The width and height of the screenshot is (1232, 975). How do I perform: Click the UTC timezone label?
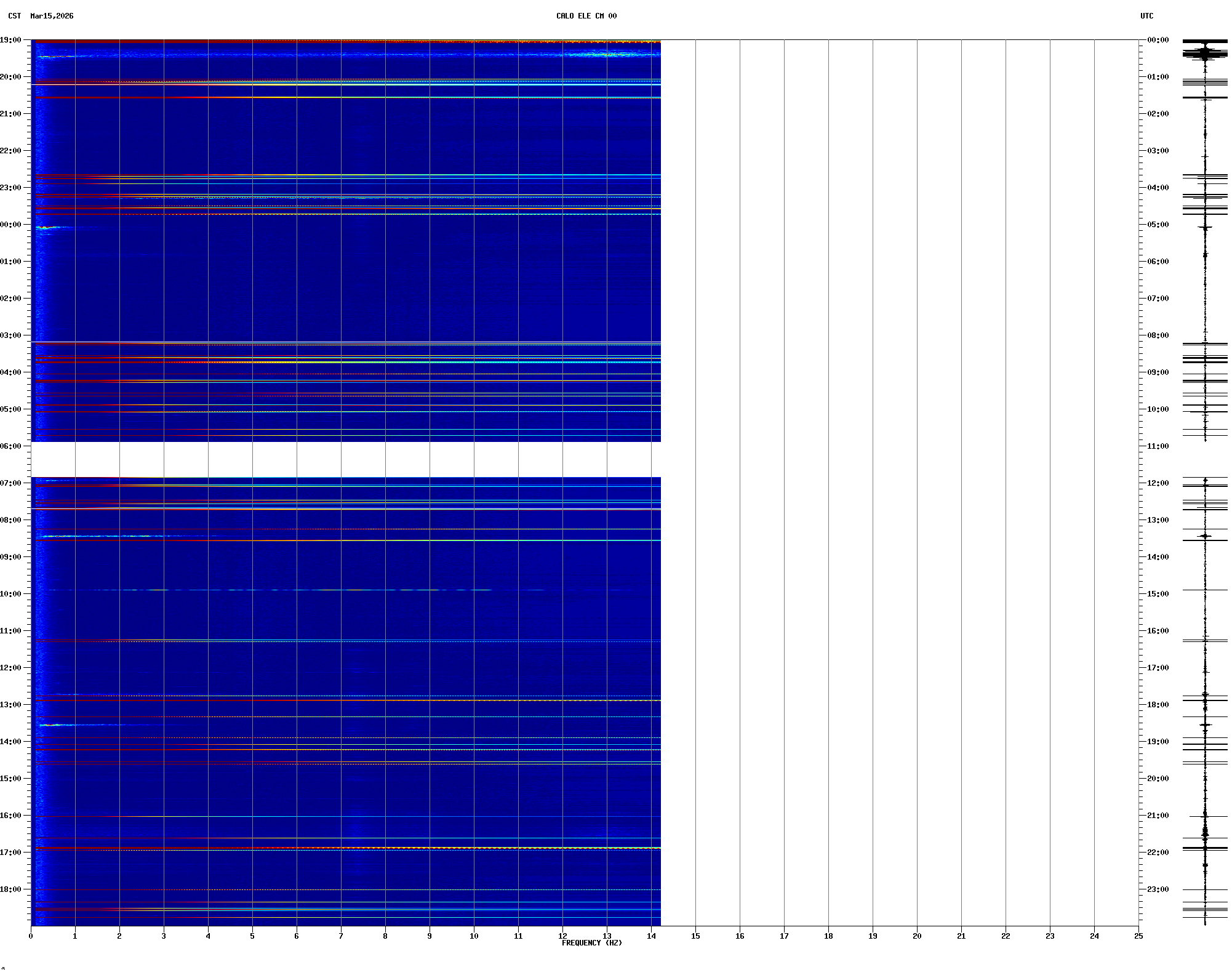1146,16
